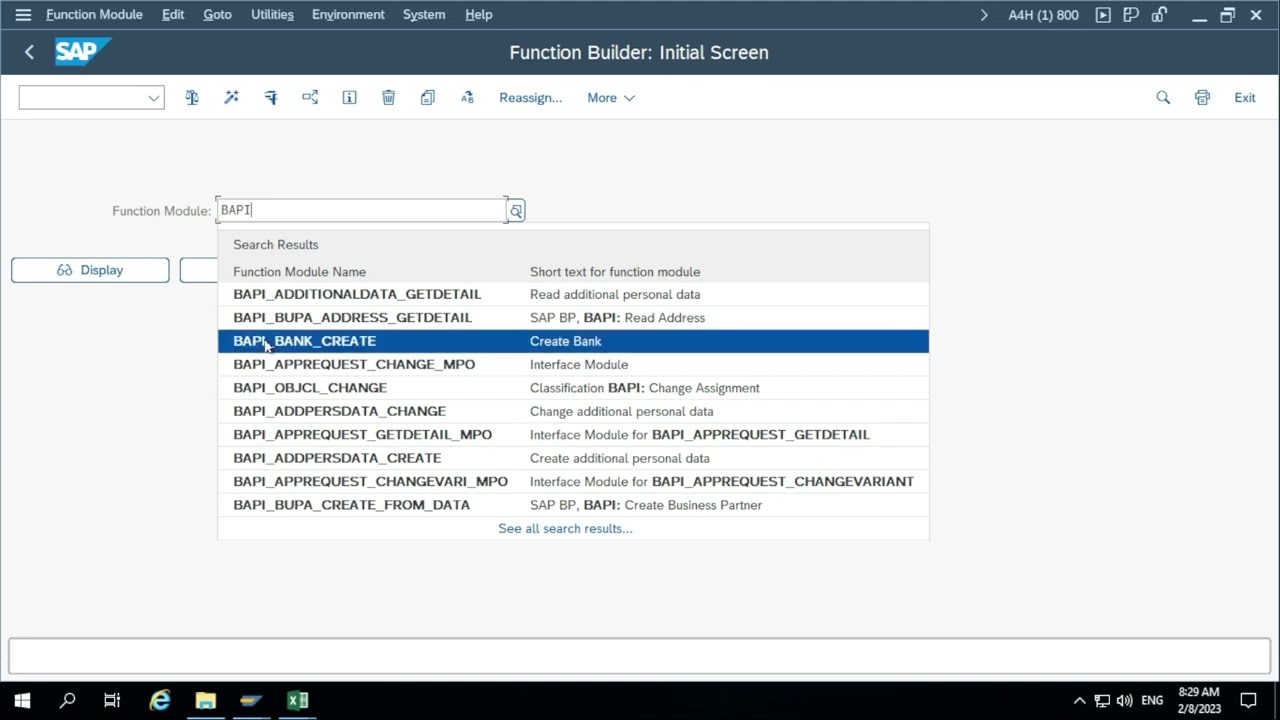Click the Test/Execute toolbar icon
Screen dimensions: 1280x720
point(271,97)
